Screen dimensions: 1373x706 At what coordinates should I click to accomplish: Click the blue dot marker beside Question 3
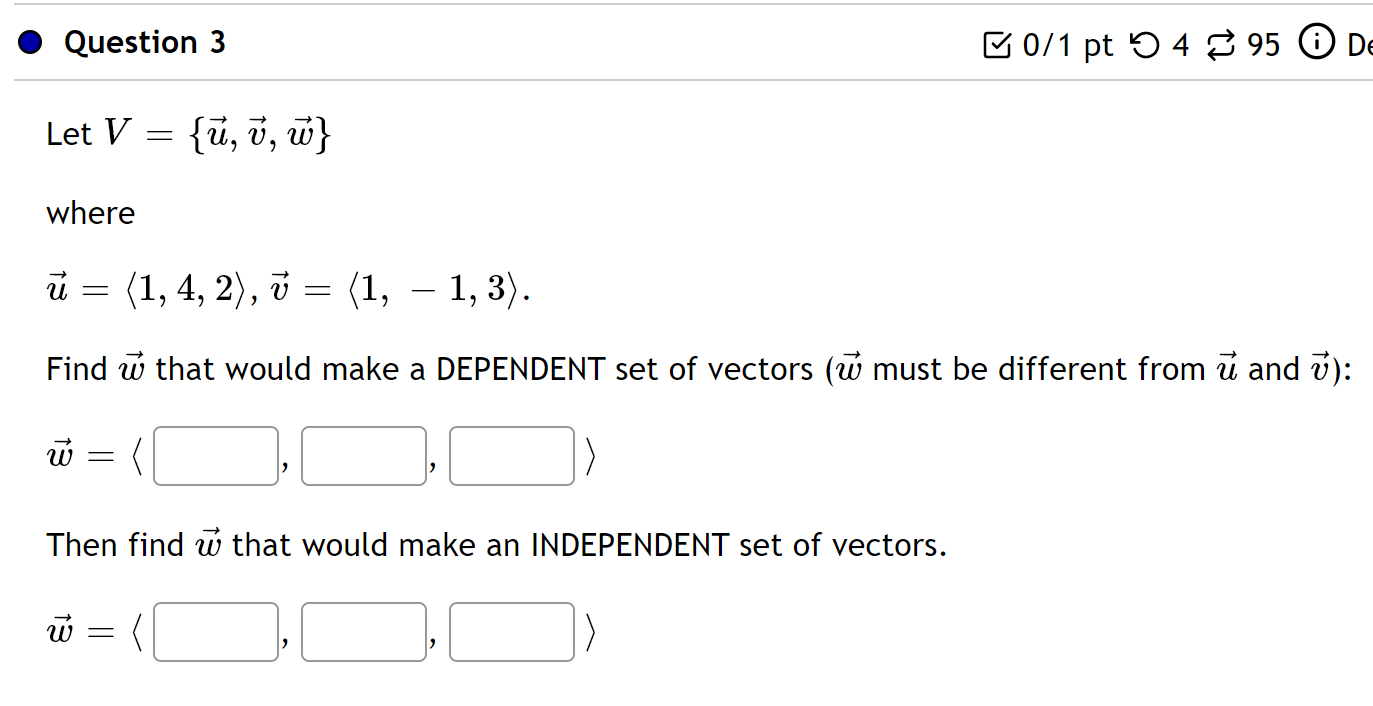(28, 42)
